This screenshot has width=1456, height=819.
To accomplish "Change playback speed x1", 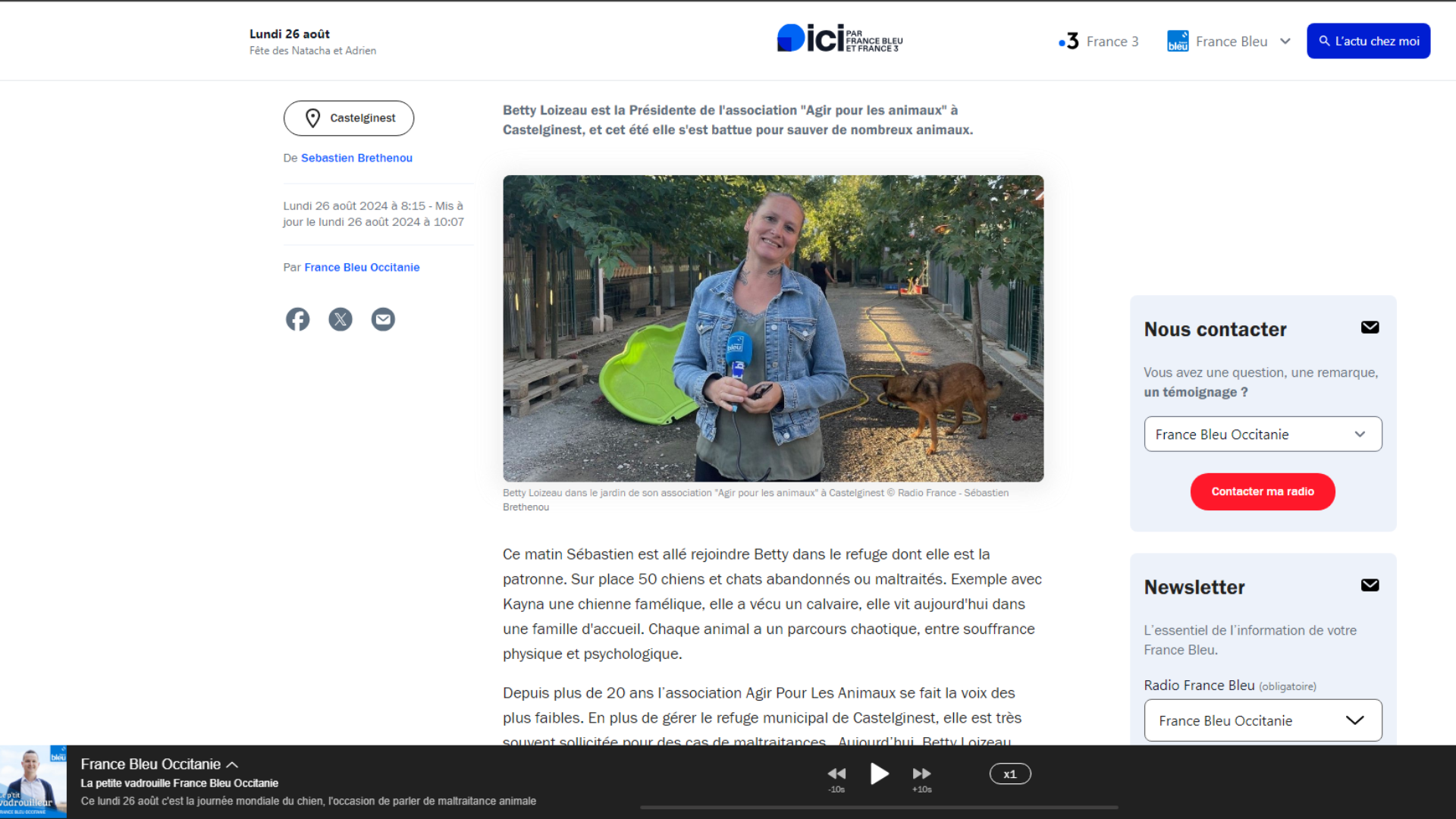I will click(x=1010, y=774).
